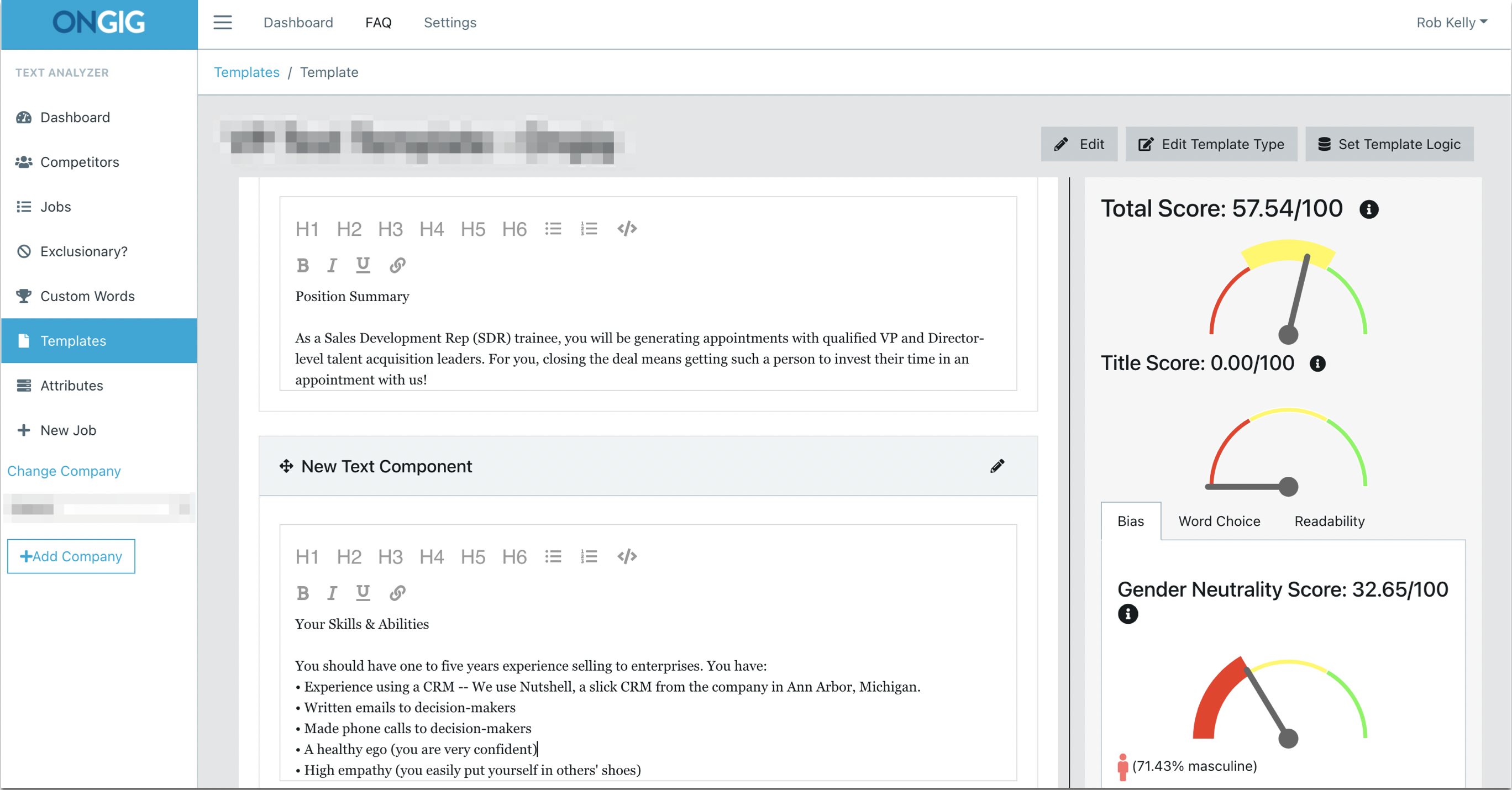1512x790 pixels.
Task: Select the Word Choice tab
Action: pos(1219,521)
